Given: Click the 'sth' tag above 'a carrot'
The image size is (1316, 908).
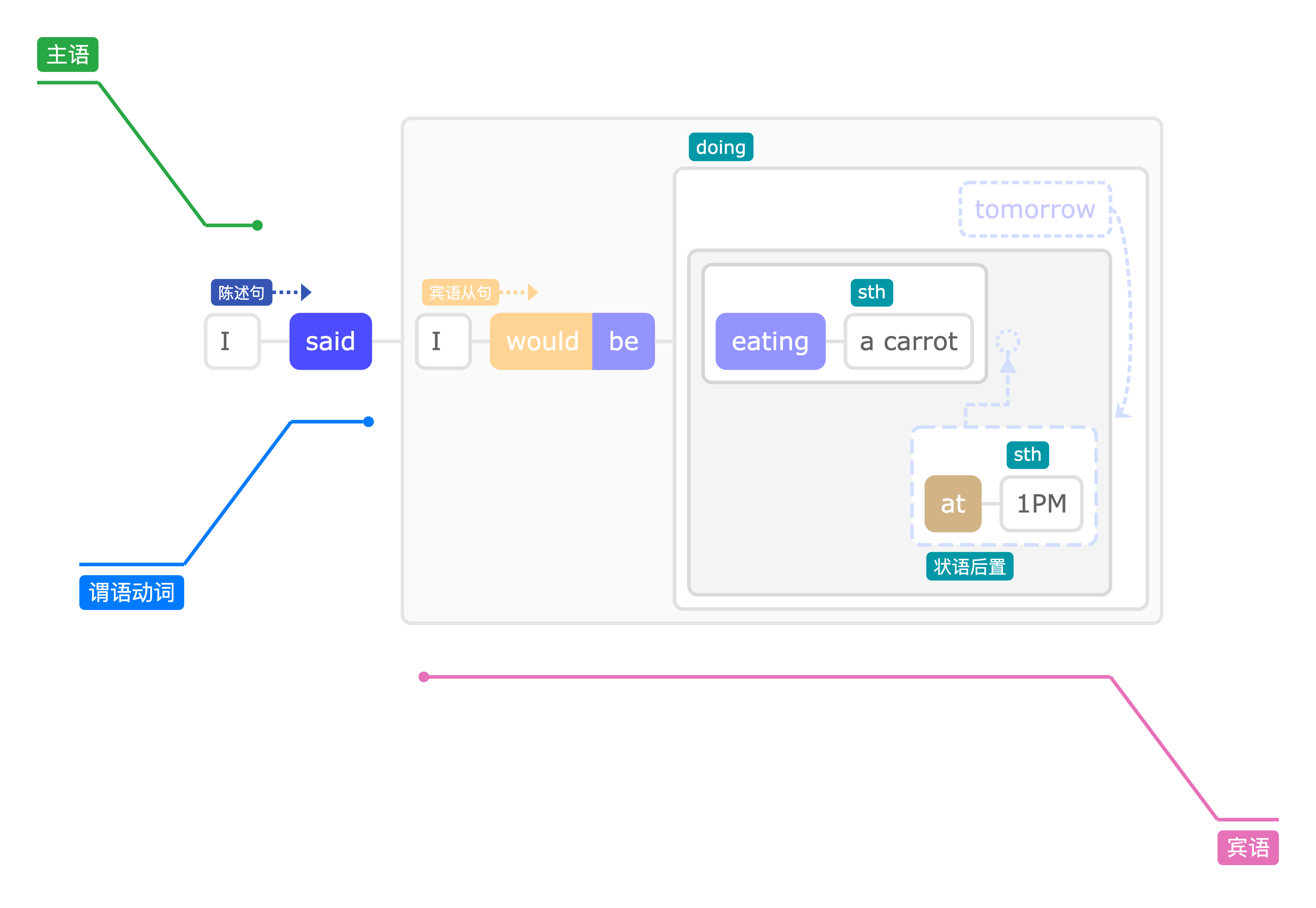Looking at the screenshot, I should pyautogui.click(x=871, y=292).
